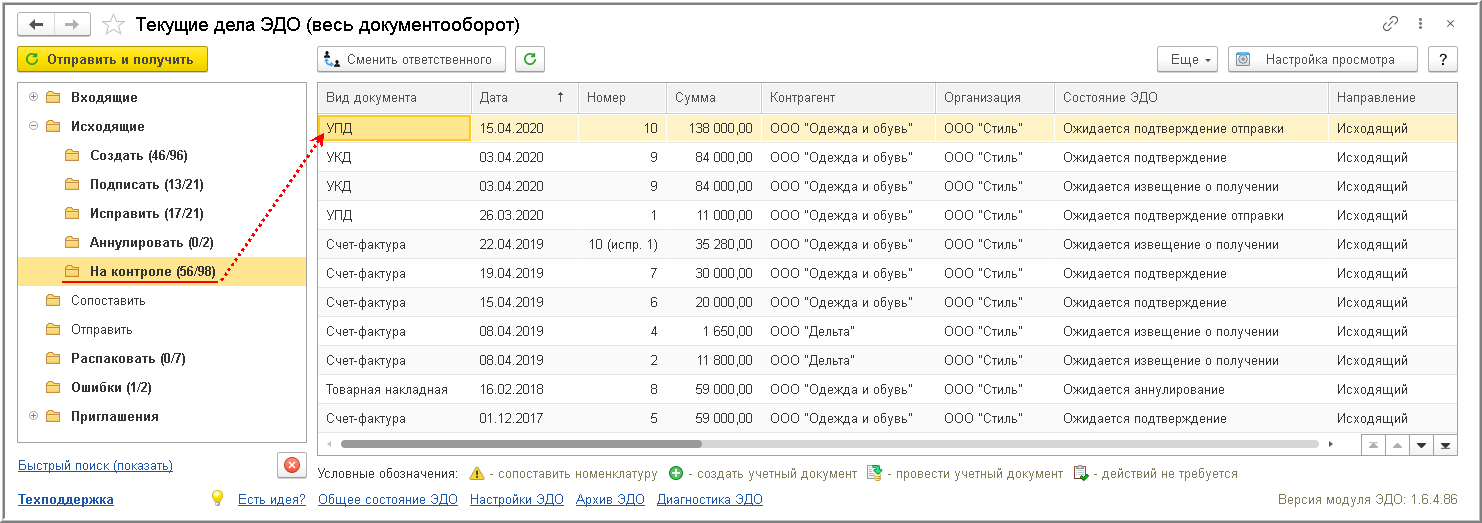
Task: Click the lightbulb idea icon
Action: point(217,498)
